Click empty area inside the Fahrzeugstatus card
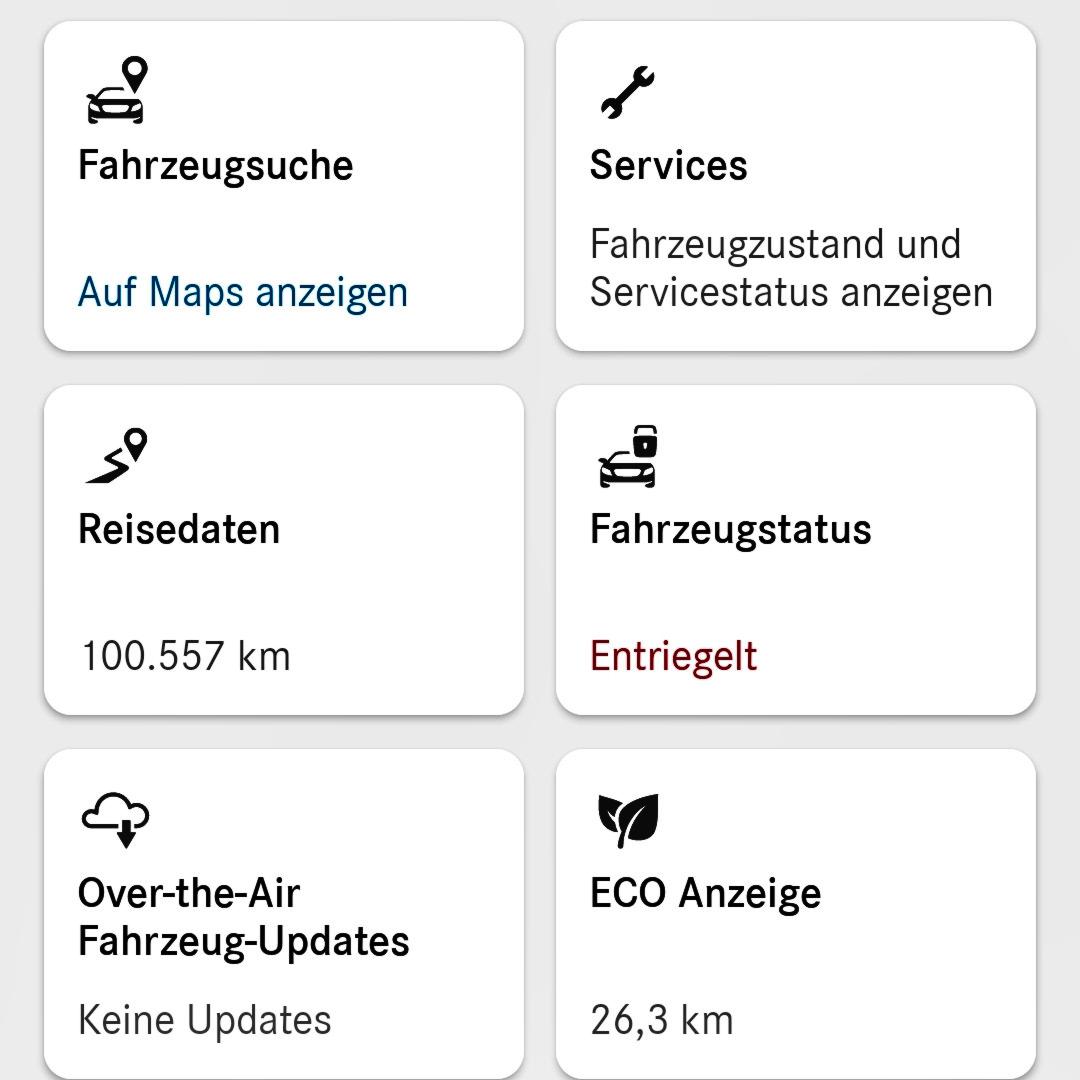 click(x=900, y=590)
